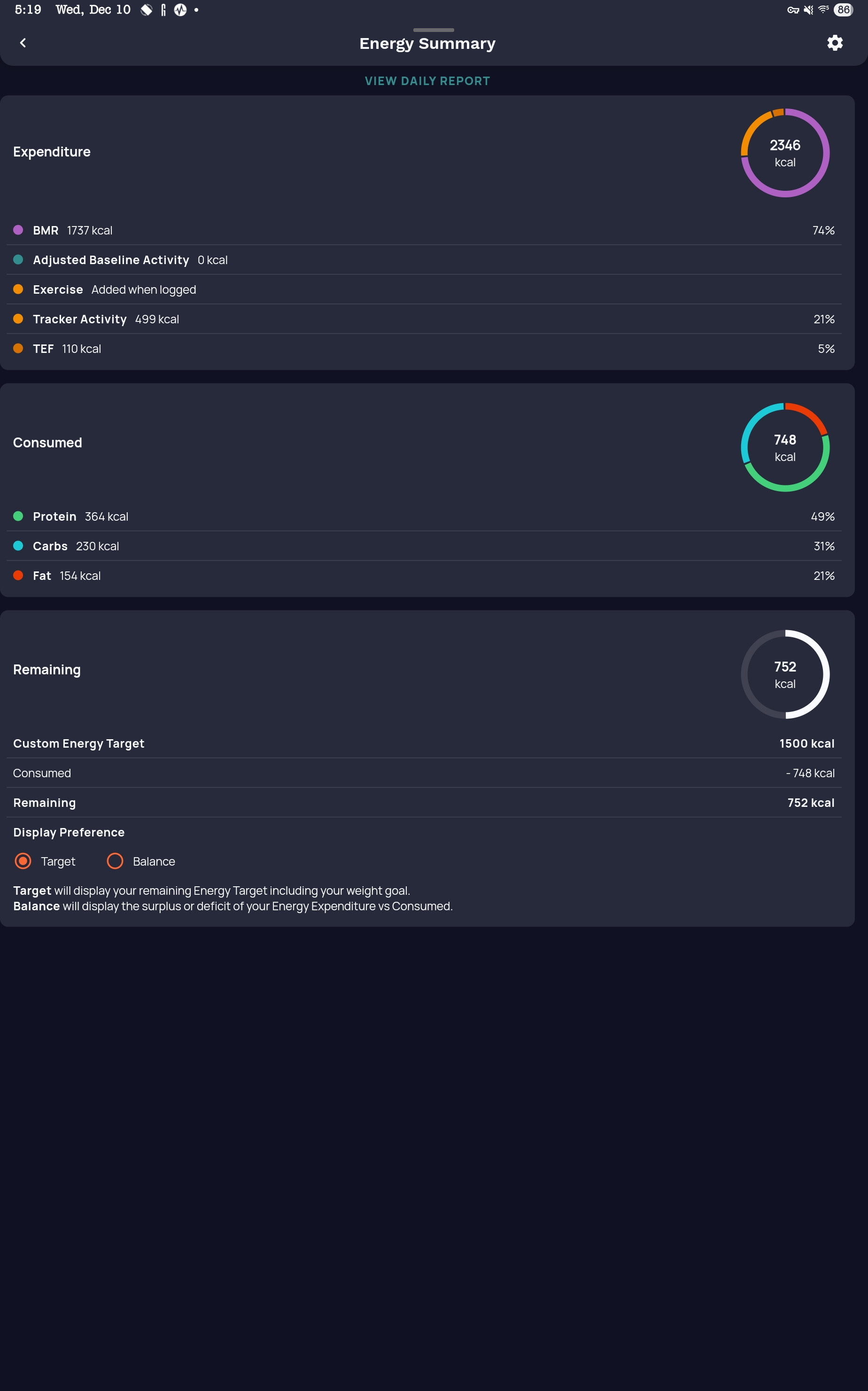
Task: Select the Target display preference
Action: click(x=23, y=861)
